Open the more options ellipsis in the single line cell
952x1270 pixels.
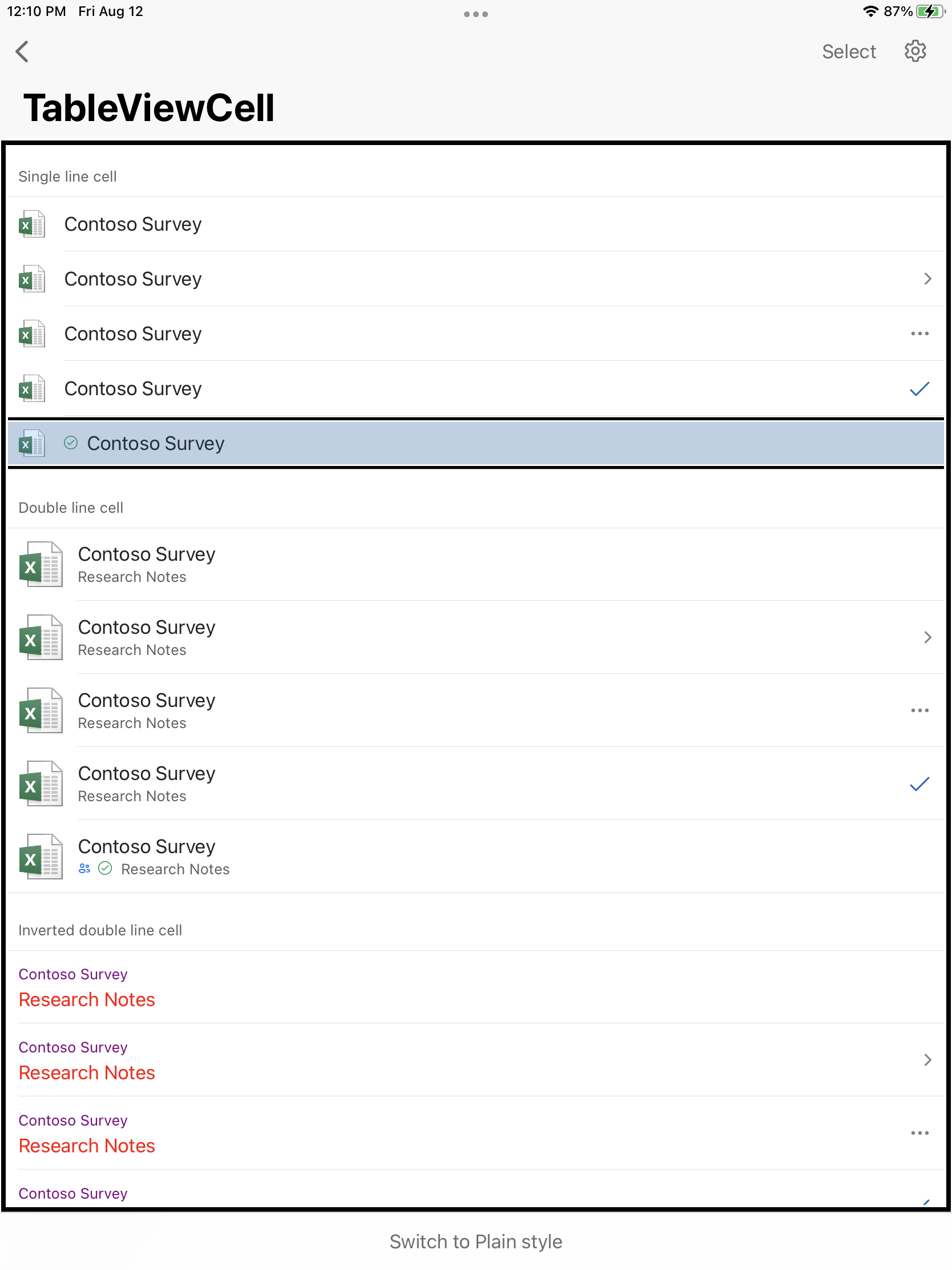[919, 333]
